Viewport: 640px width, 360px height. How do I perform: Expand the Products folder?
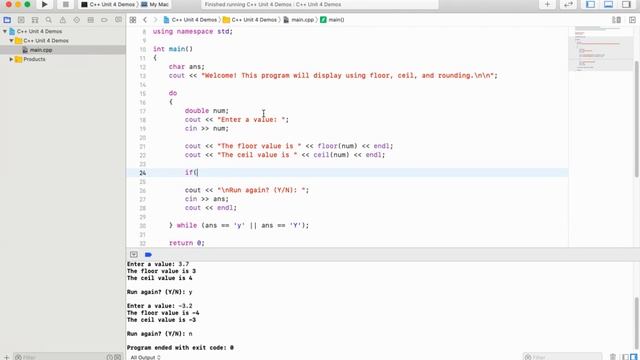point(11,59)
